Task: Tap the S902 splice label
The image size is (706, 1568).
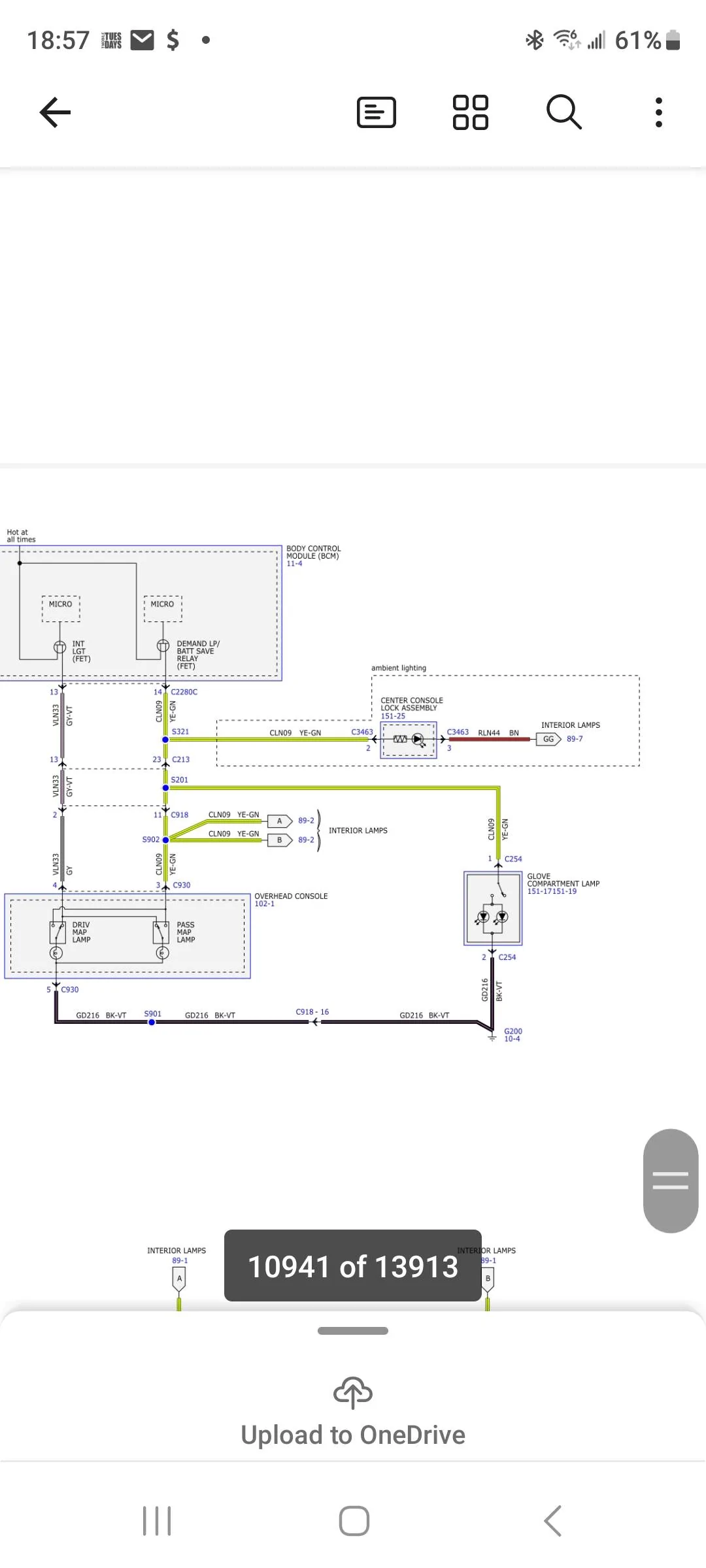Action: (x=151, y=840)
